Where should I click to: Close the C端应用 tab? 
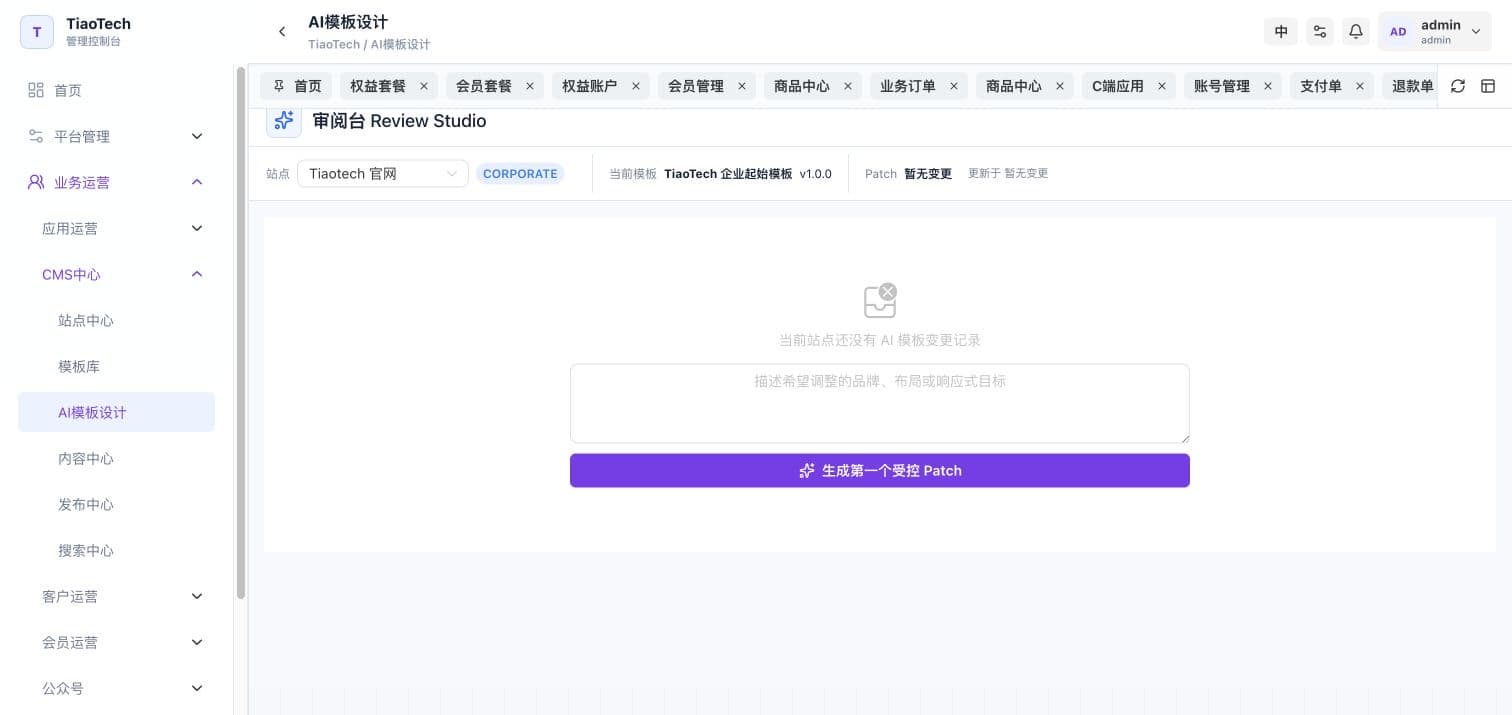(x=1162, y=86)
